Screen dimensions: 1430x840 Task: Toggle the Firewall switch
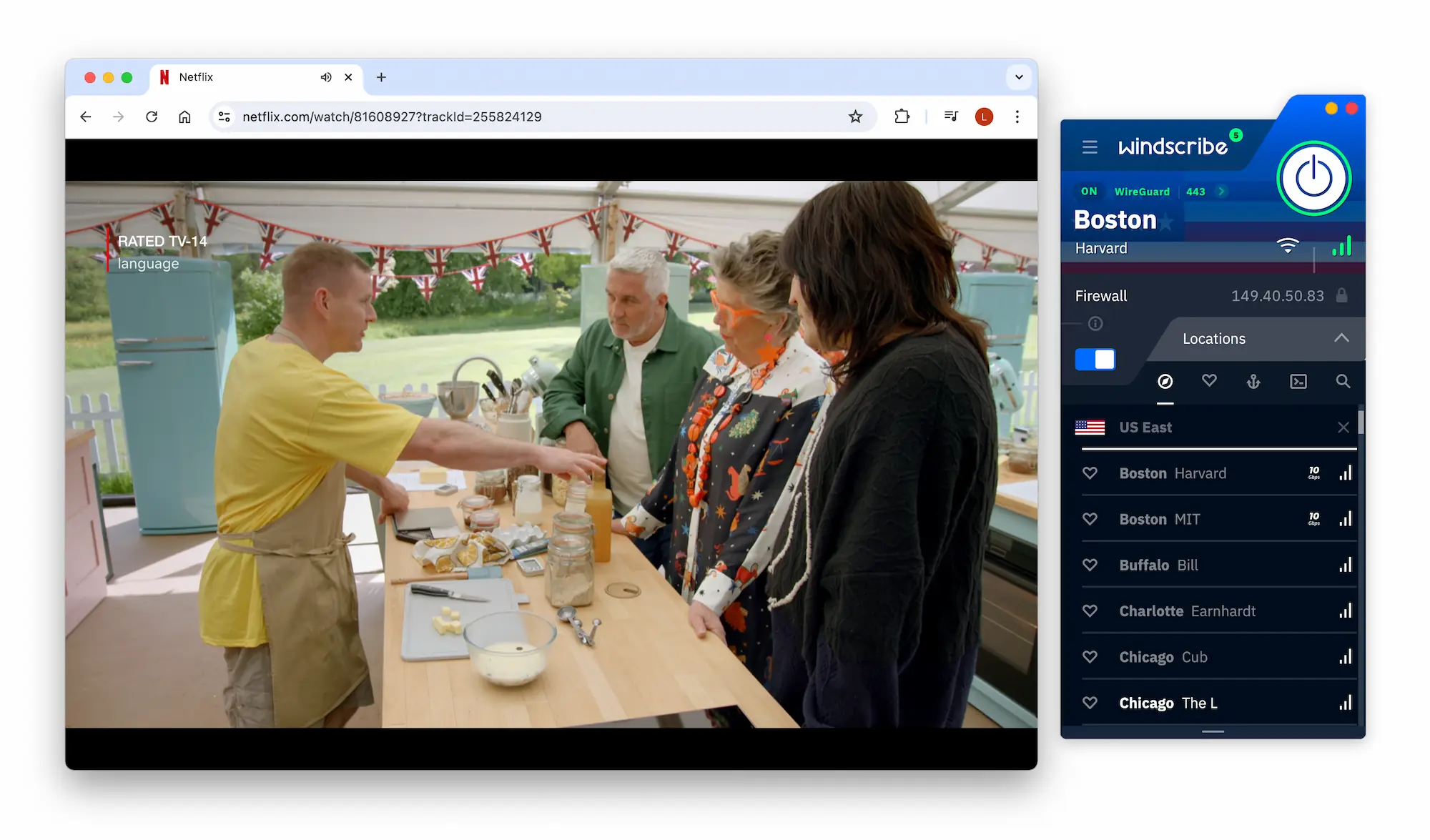[x=1095, y=359]
